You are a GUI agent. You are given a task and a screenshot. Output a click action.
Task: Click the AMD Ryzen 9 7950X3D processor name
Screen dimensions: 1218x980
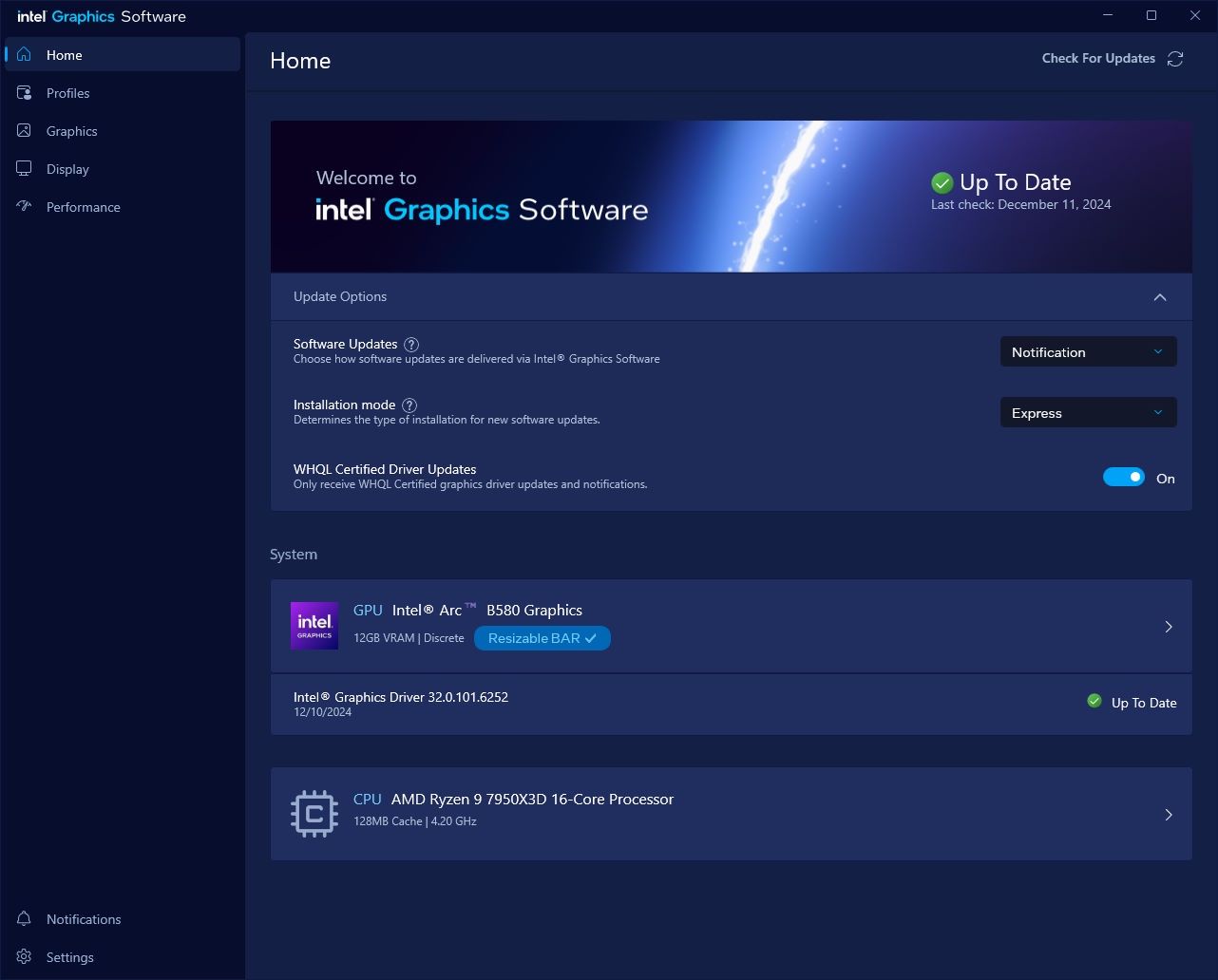pos(532,800)
